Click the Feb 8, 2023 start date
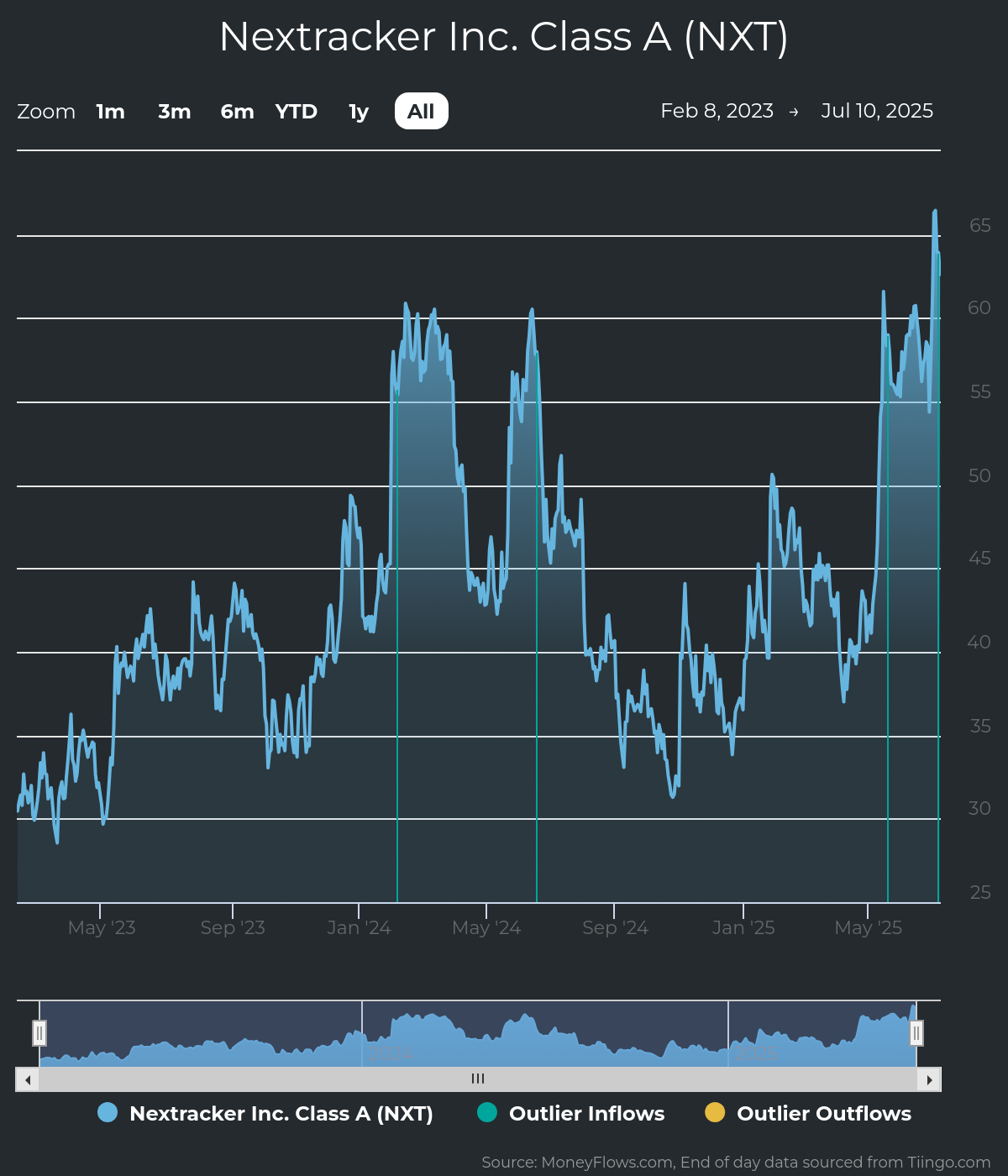 (717, 111)
